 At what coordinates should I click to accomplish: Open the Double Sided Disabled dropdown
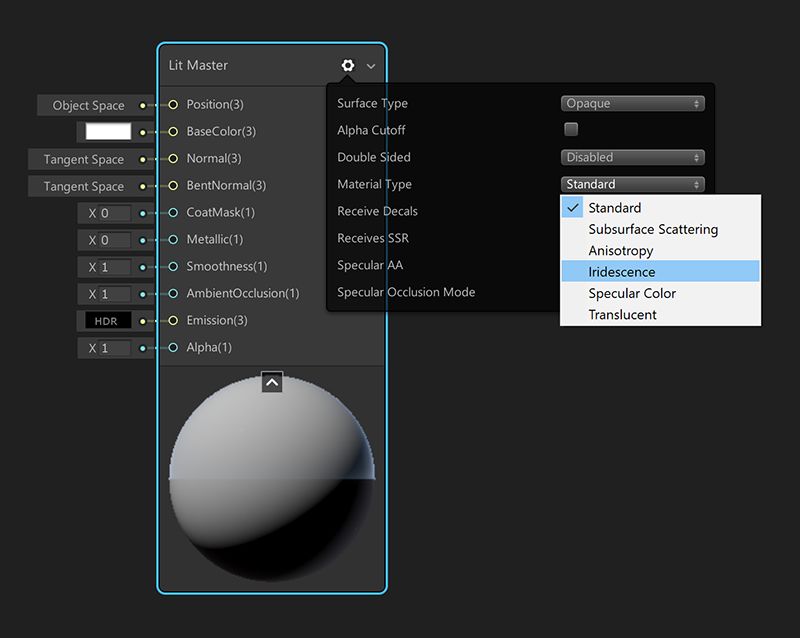(x=633, y=157)
